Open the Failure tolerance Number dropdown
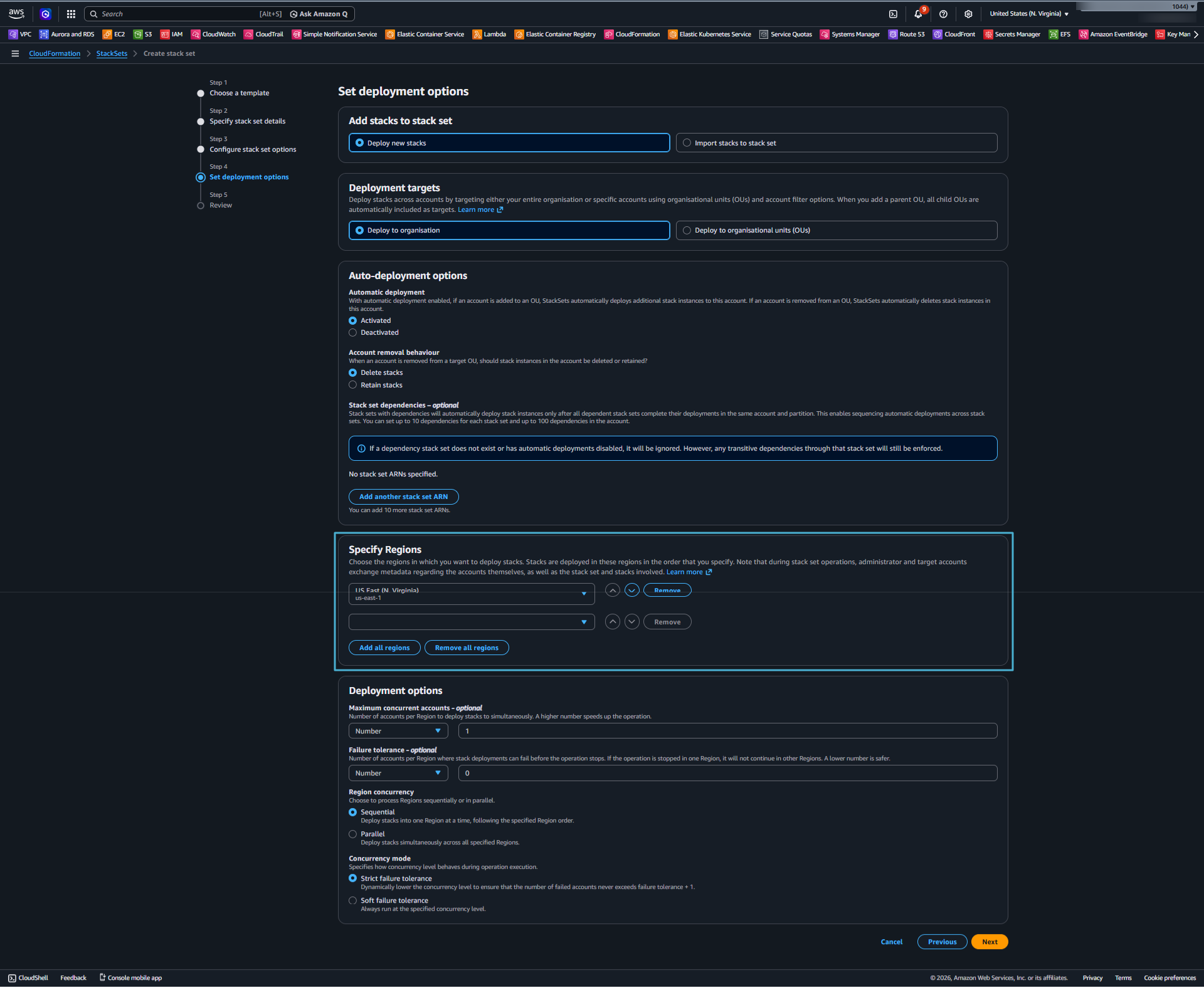 (x=398, y=773)
